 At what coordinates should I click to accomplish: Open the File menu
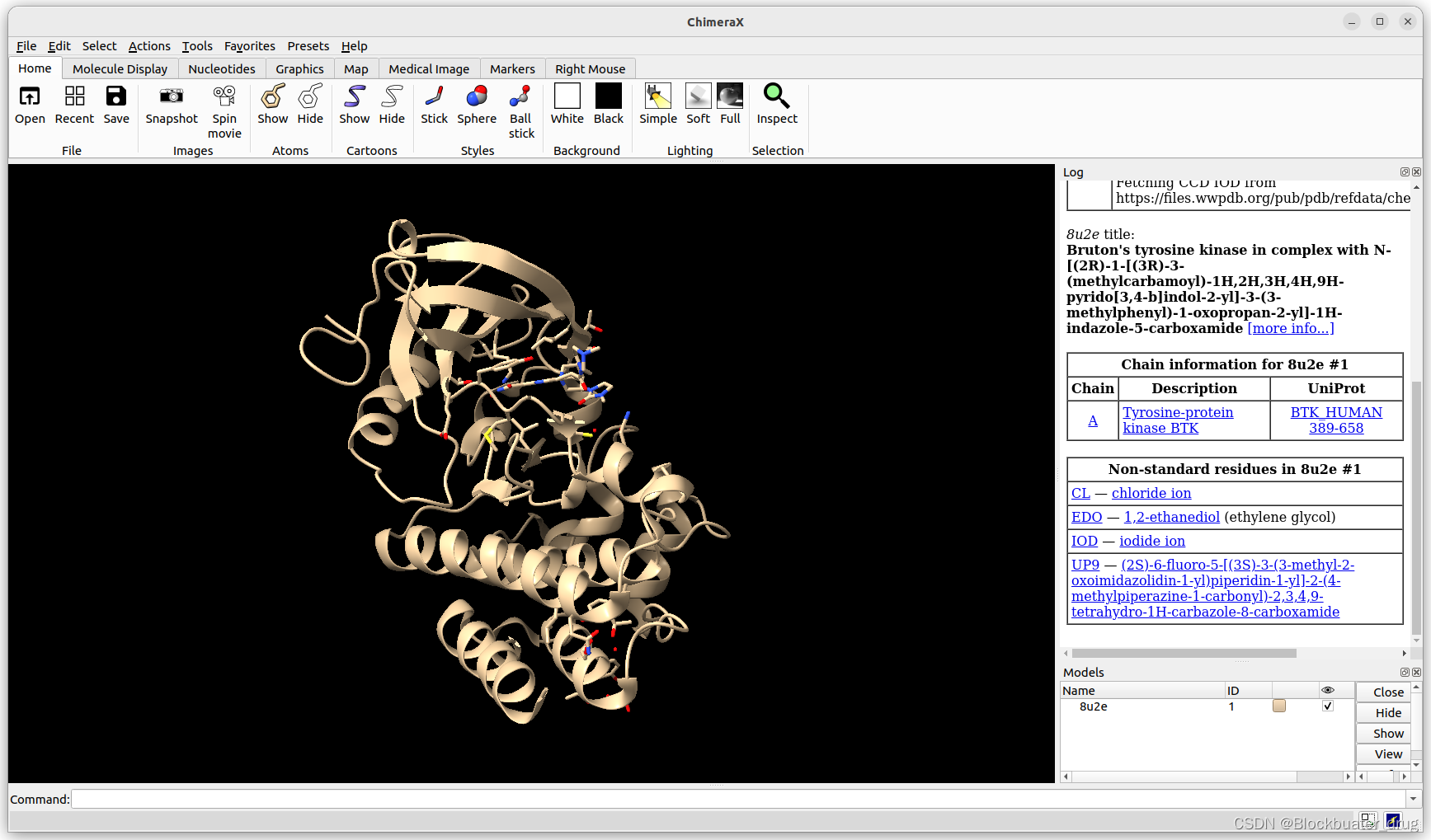26,46
